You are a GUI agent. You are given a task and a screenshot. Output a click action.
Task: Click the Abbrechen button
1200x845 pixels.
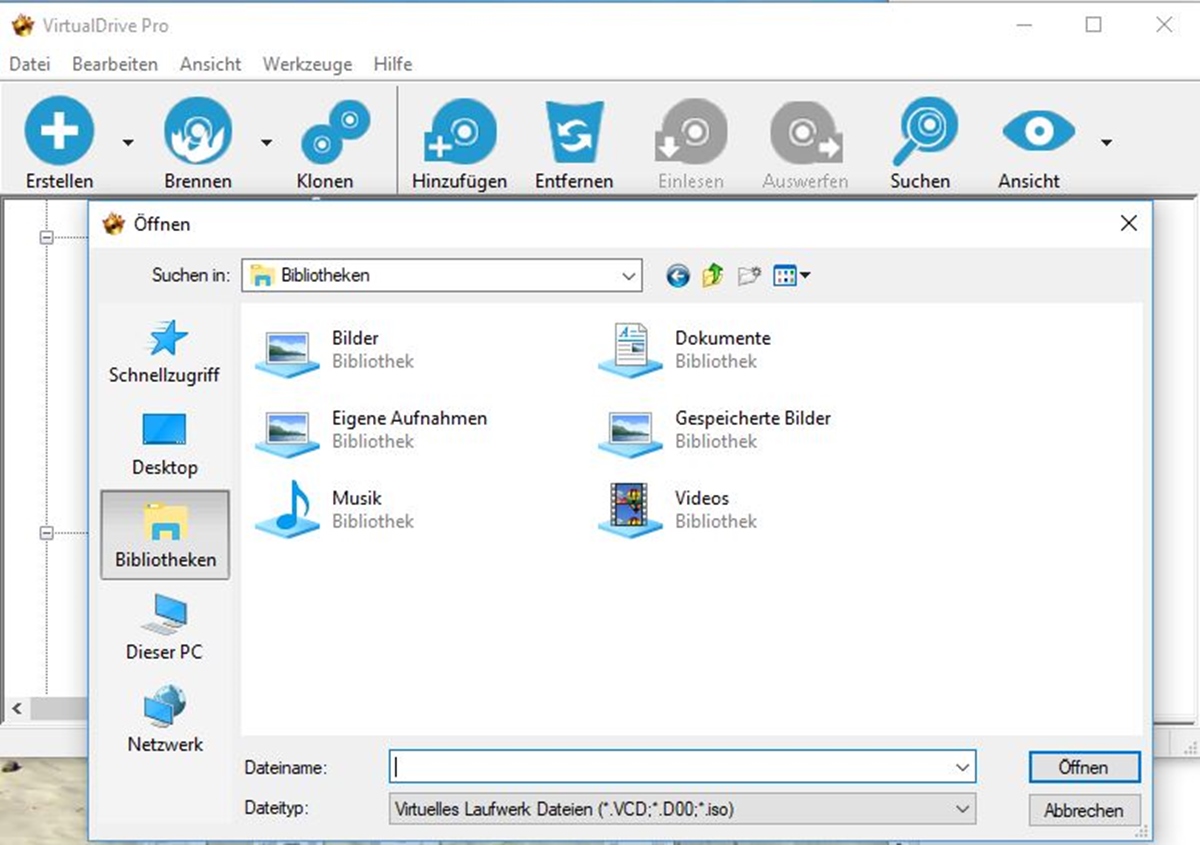[x=1084, y=810]
